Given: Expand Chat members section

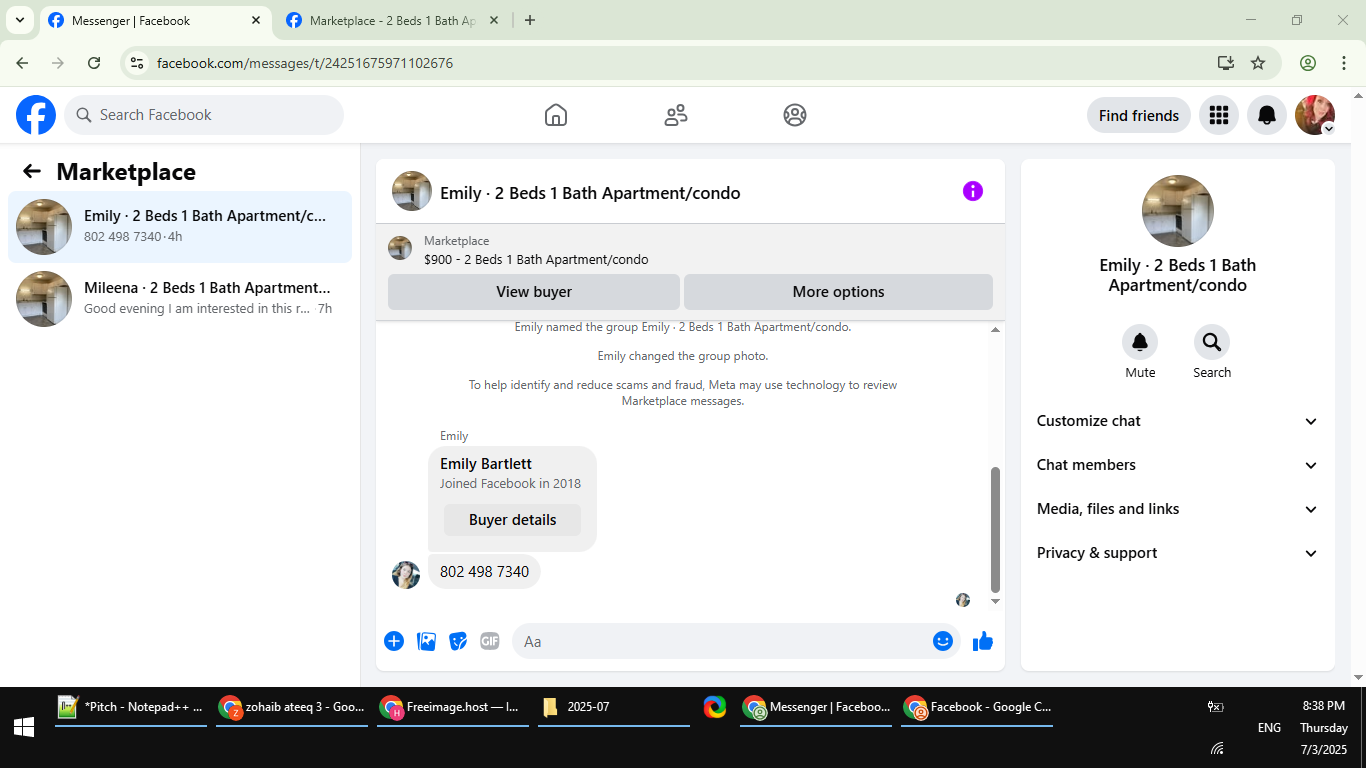Looking at the screenshot, I should tap(1178, 465).
